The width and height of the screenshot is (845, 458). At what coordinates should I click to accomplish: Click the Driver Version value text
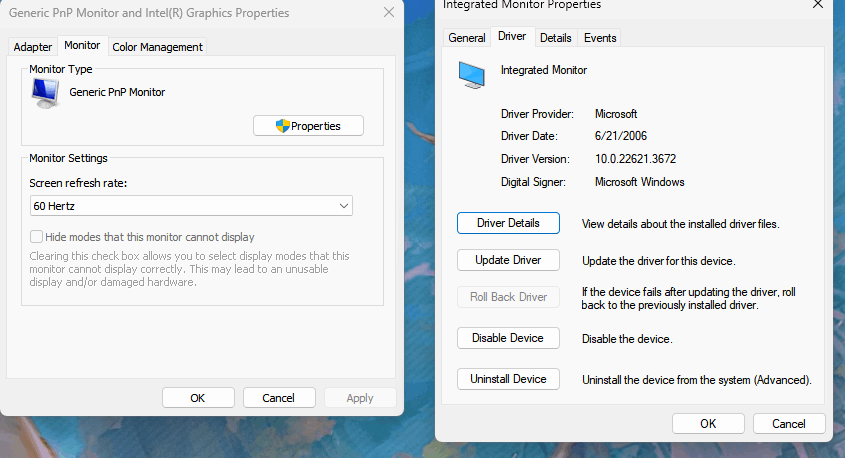point(635,159)
